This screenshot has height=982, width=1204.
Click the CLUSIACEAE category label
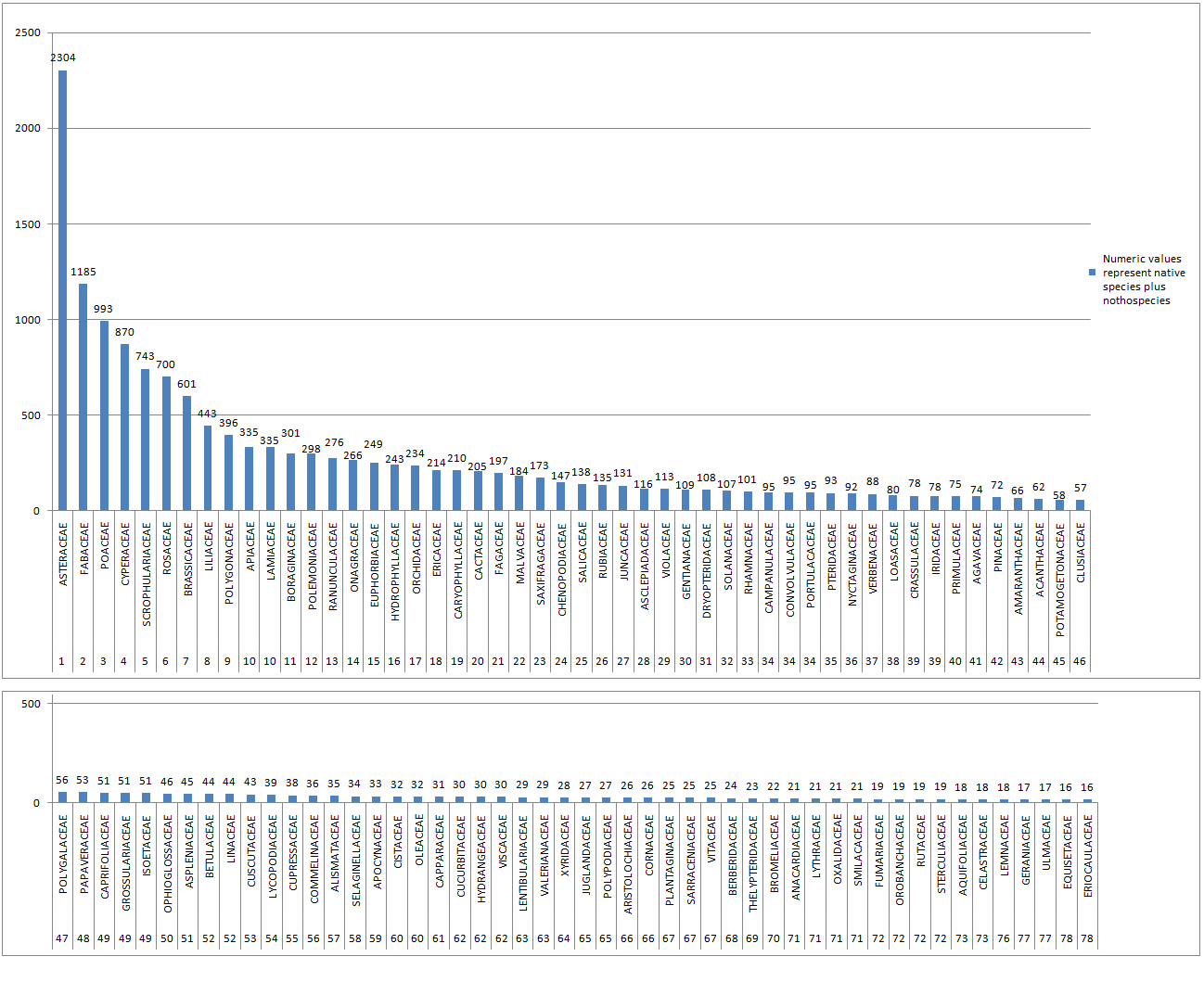(1081, 553)
